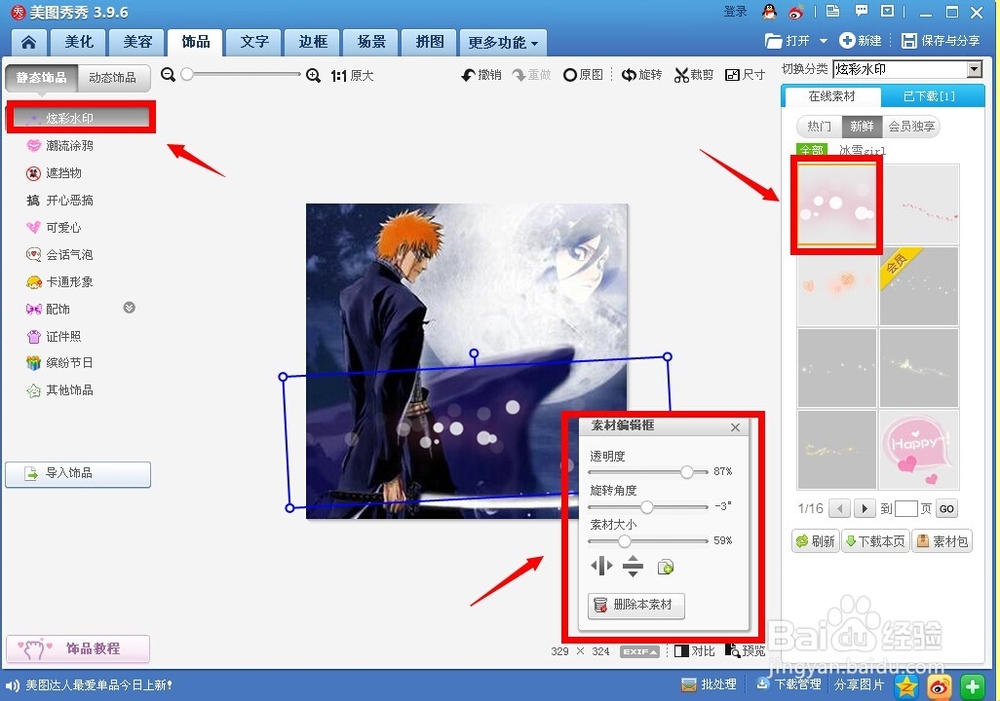The width and height of the screenshot is (1000, 701).
Task: Select the 新鲜 filter
Action: 862,126
